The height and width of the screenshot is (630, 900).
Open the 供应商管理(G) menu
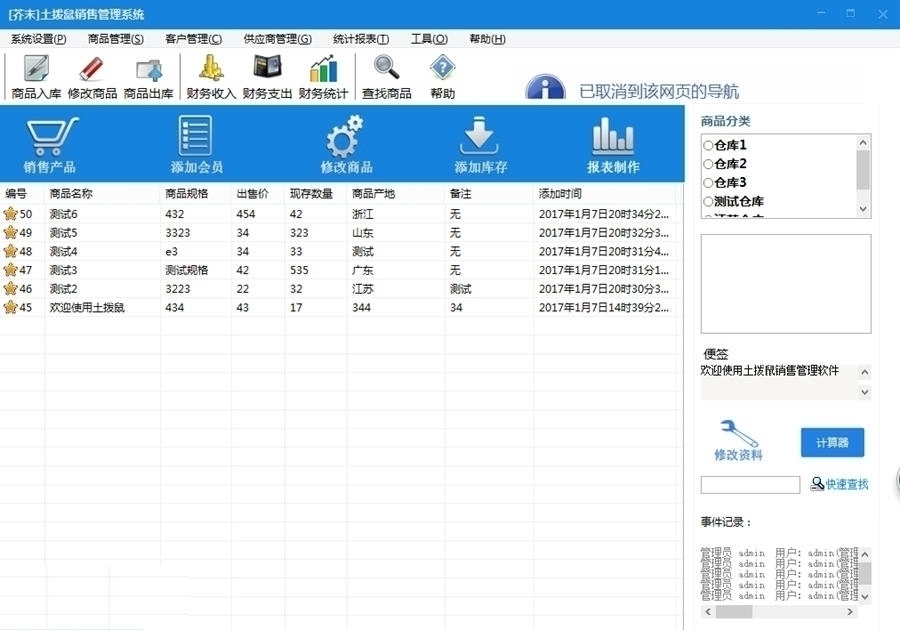(277, 39)
